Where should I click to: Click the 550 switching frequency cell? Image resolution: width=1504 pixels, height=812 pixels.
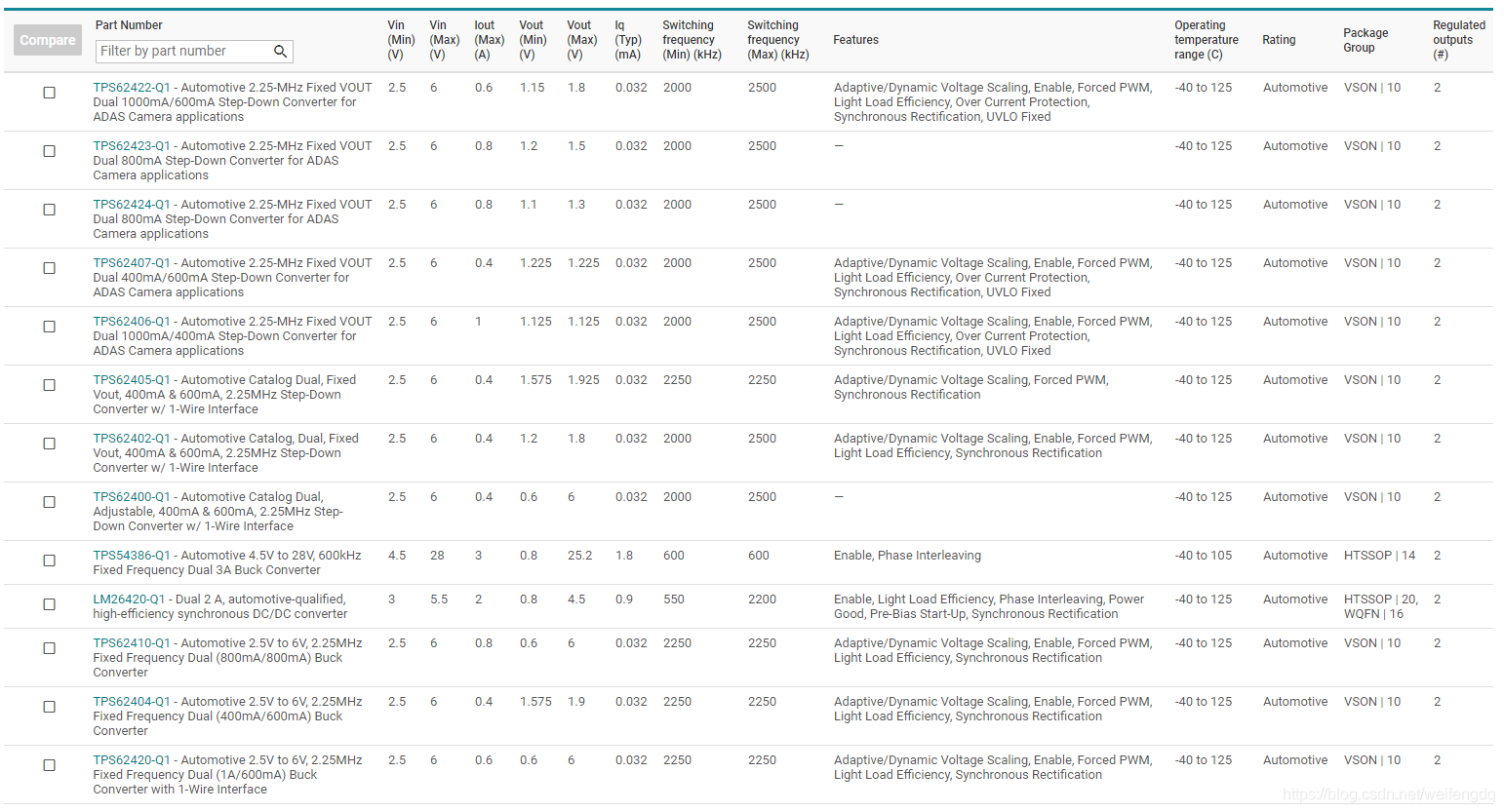coord(674,599)
